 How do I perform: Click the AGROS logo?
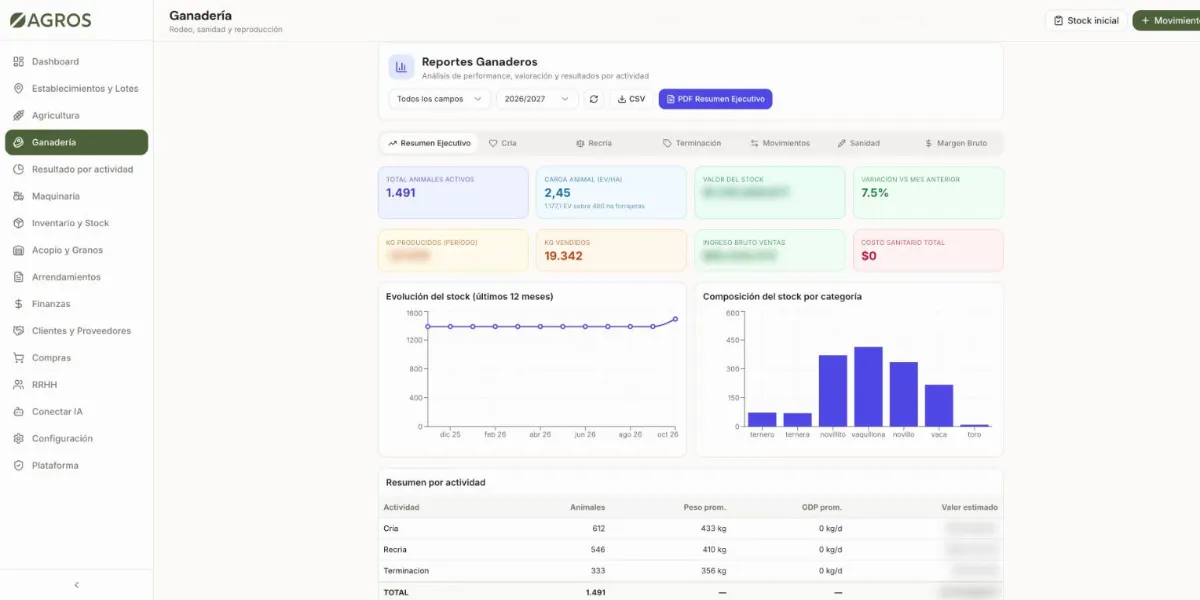[49, 20]
